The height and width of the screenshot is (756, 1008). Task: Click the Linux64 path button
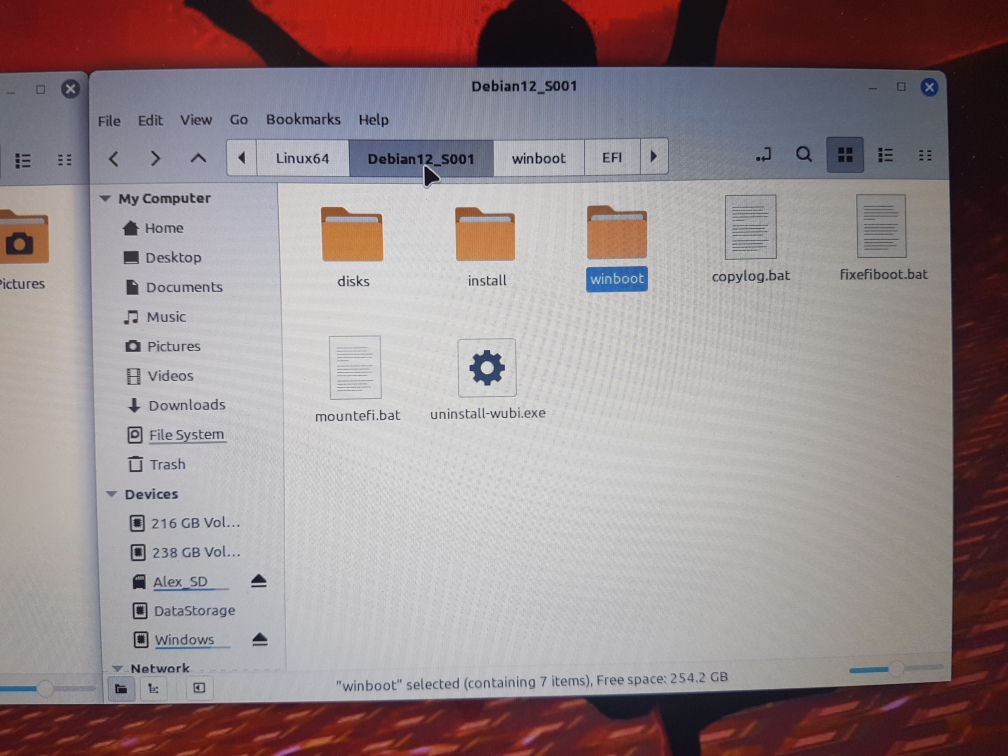coord(302,158)
